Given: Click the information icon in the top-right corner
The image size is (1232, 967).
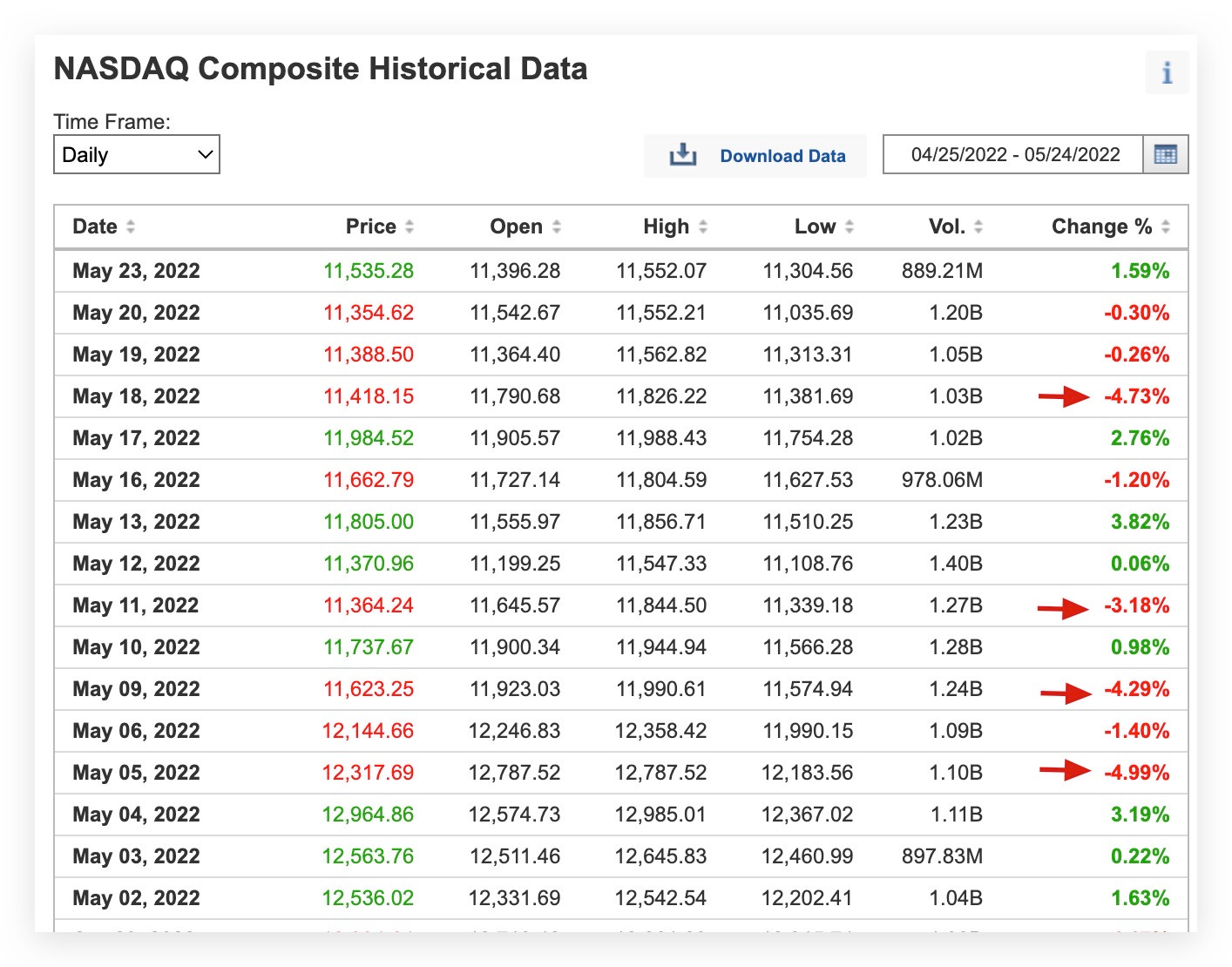Looking at the screenshot, I should click(1168, 72).
